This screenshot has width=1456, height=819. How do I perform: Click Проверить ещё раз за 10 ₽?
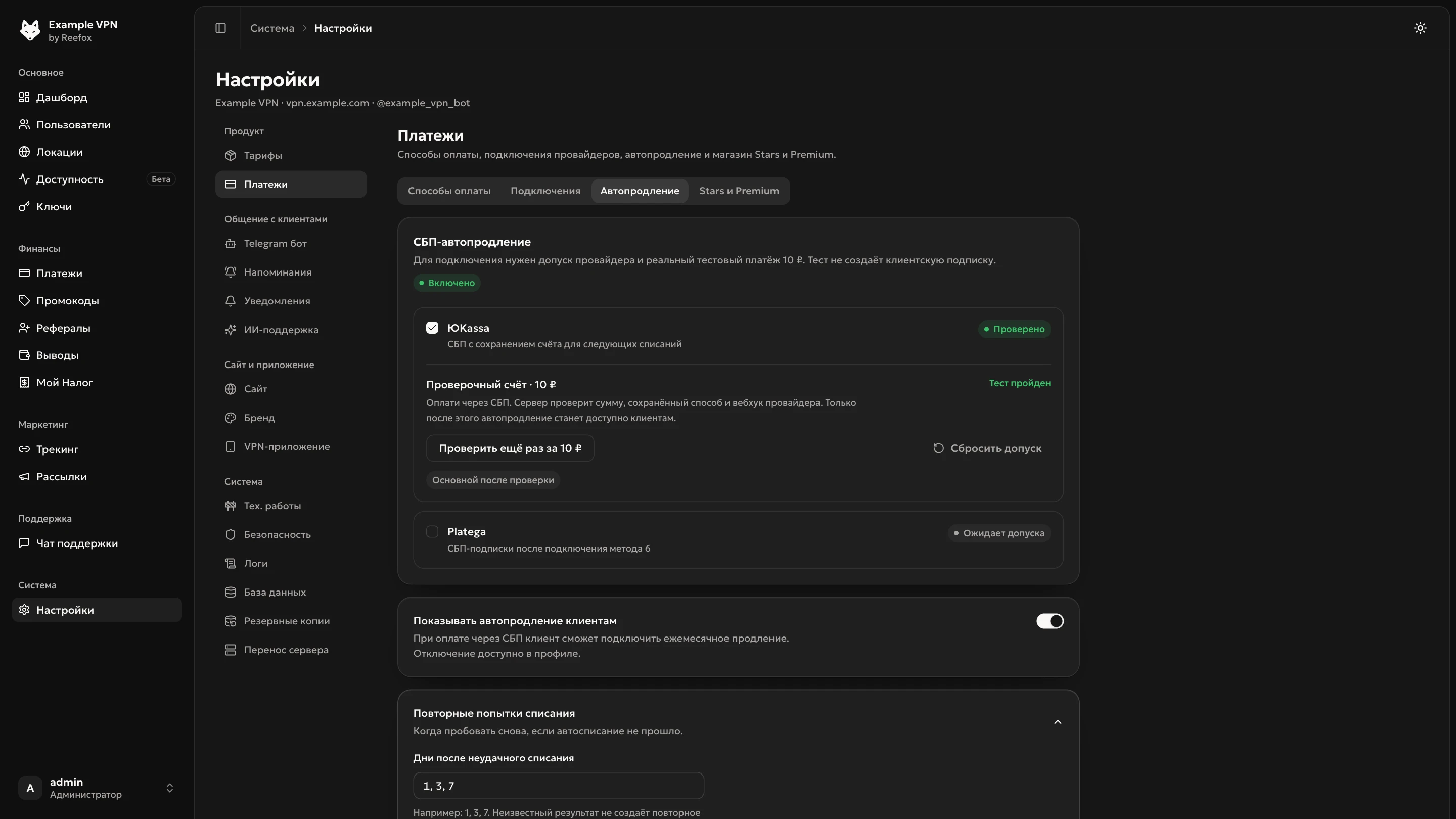[x=510, y=448]
